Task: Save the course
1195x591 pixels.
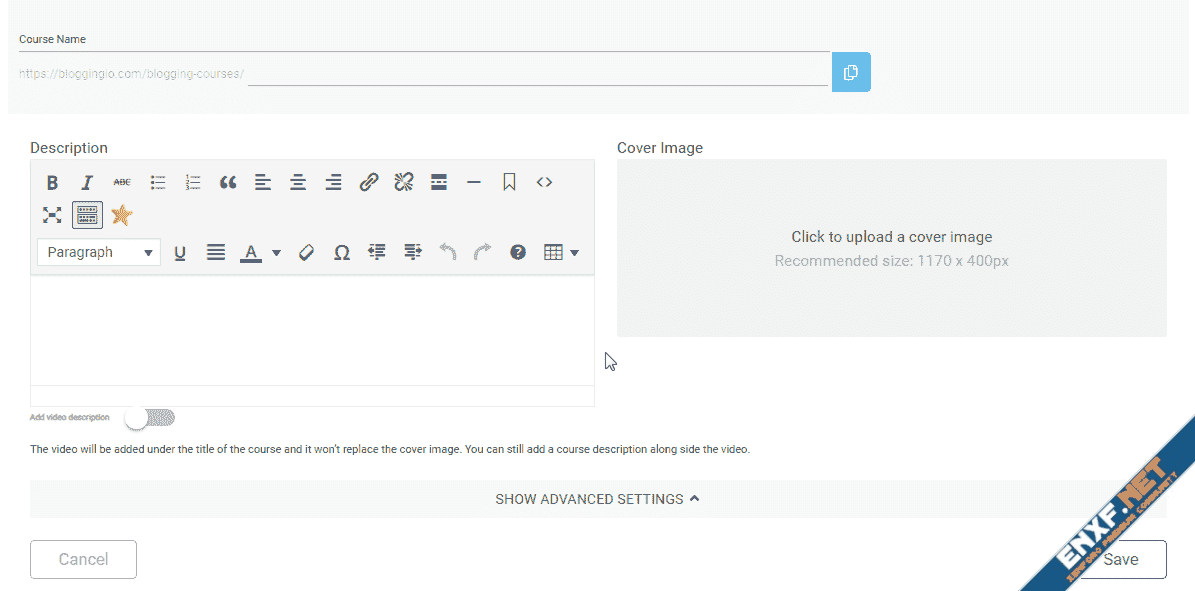Action: pos(1120,559)
